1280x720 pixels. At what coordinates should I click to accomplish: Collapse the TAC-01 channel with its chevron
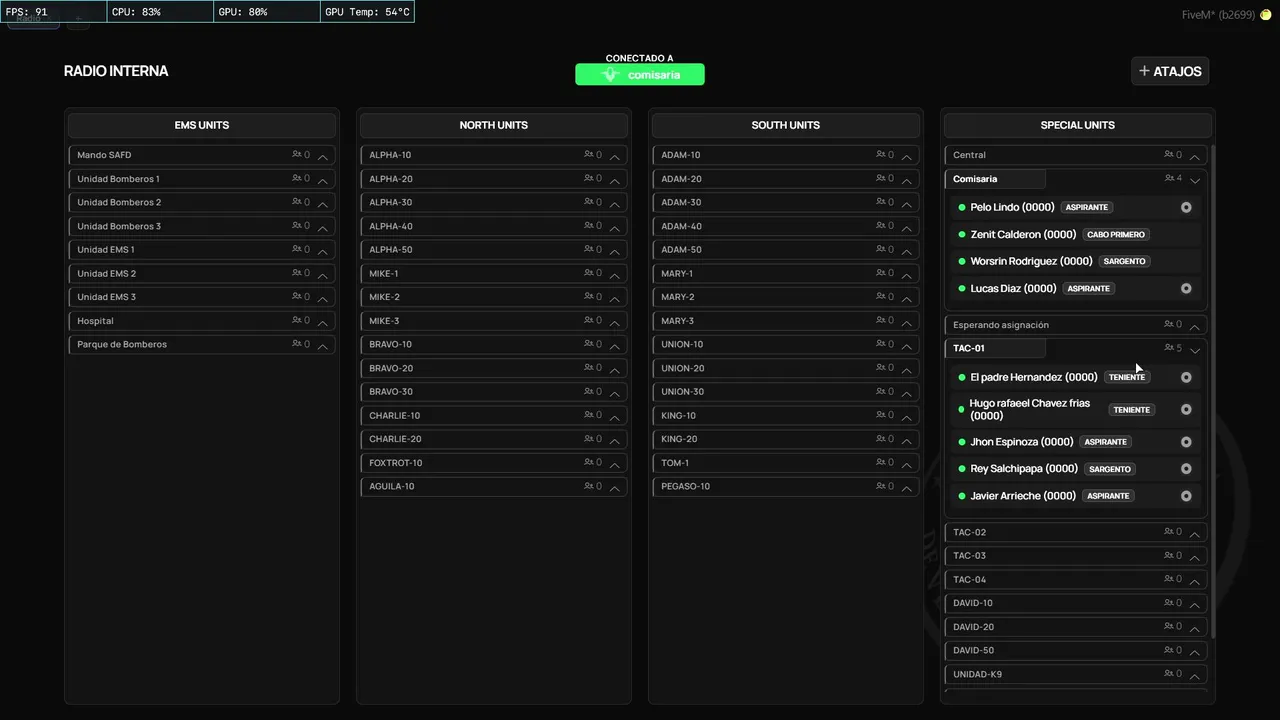1195,350
